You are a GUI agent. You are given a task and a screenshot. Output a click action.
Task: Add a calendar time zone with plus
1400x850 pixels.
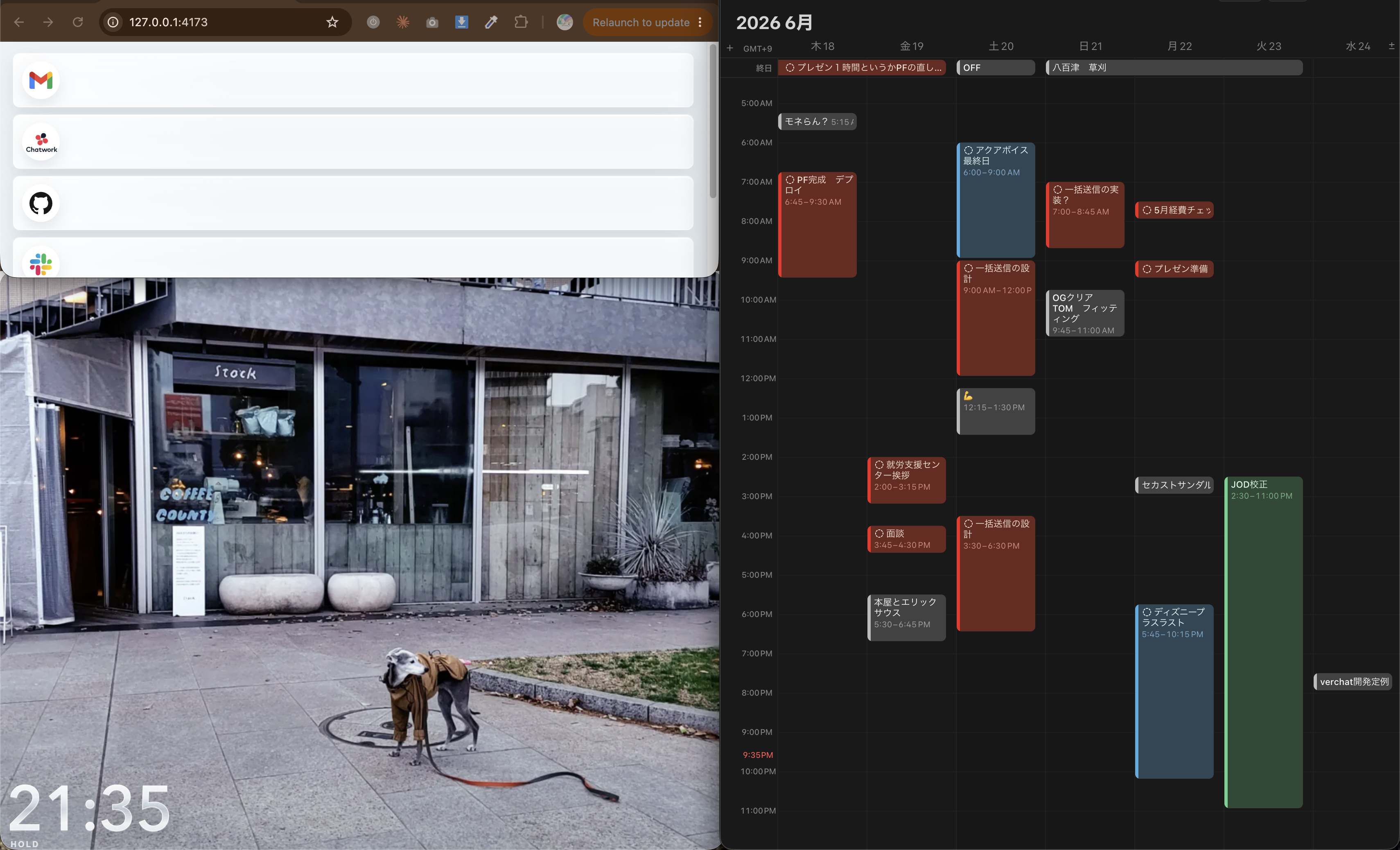point(730,48)
